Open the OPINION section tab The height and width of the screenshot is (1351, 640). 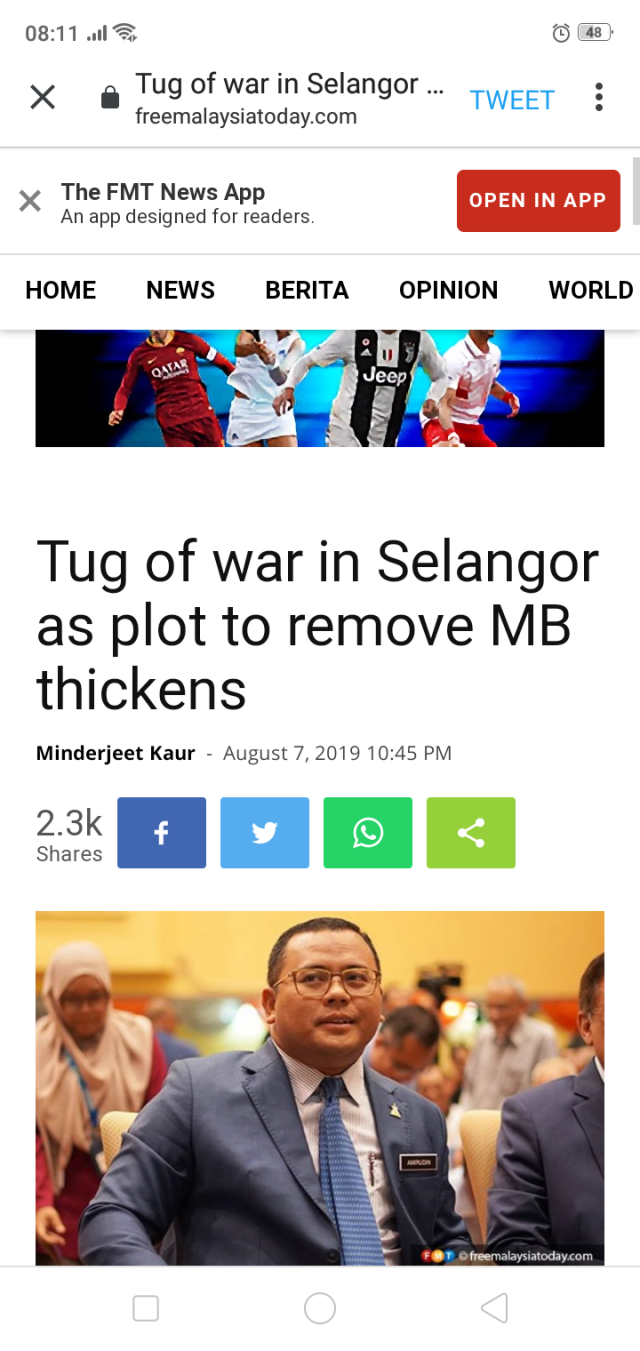click(x=448, y=290)
